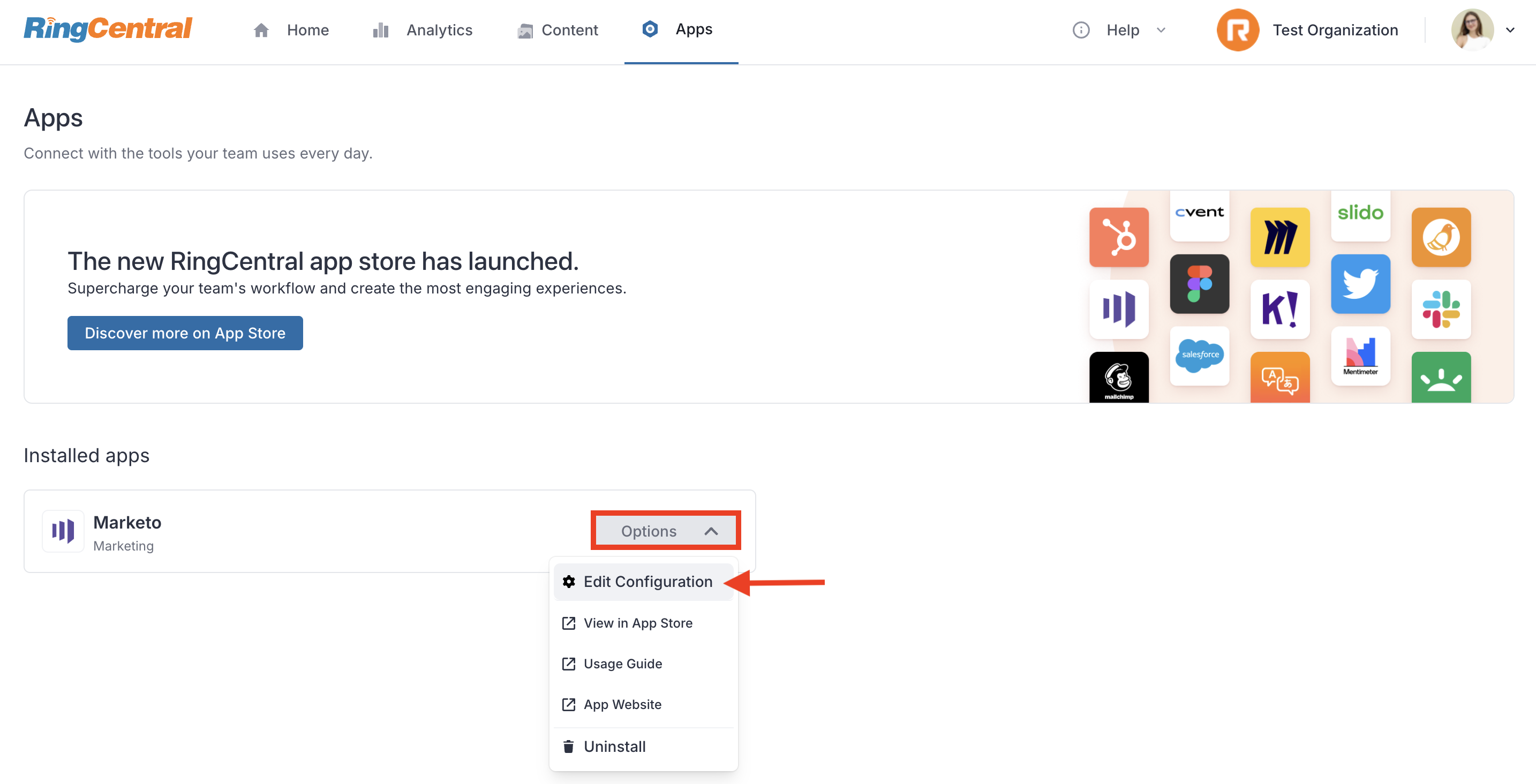This screenshot has width=1536, height=784.
Task: Click the Analytics bar chart icon
Action: pyautogui.click(x=381, y=31)
